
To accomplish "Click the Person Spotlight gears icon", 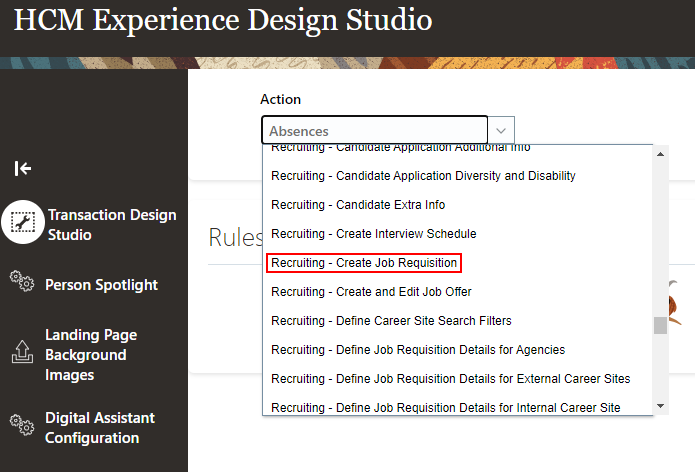I will tap(22, 281).
